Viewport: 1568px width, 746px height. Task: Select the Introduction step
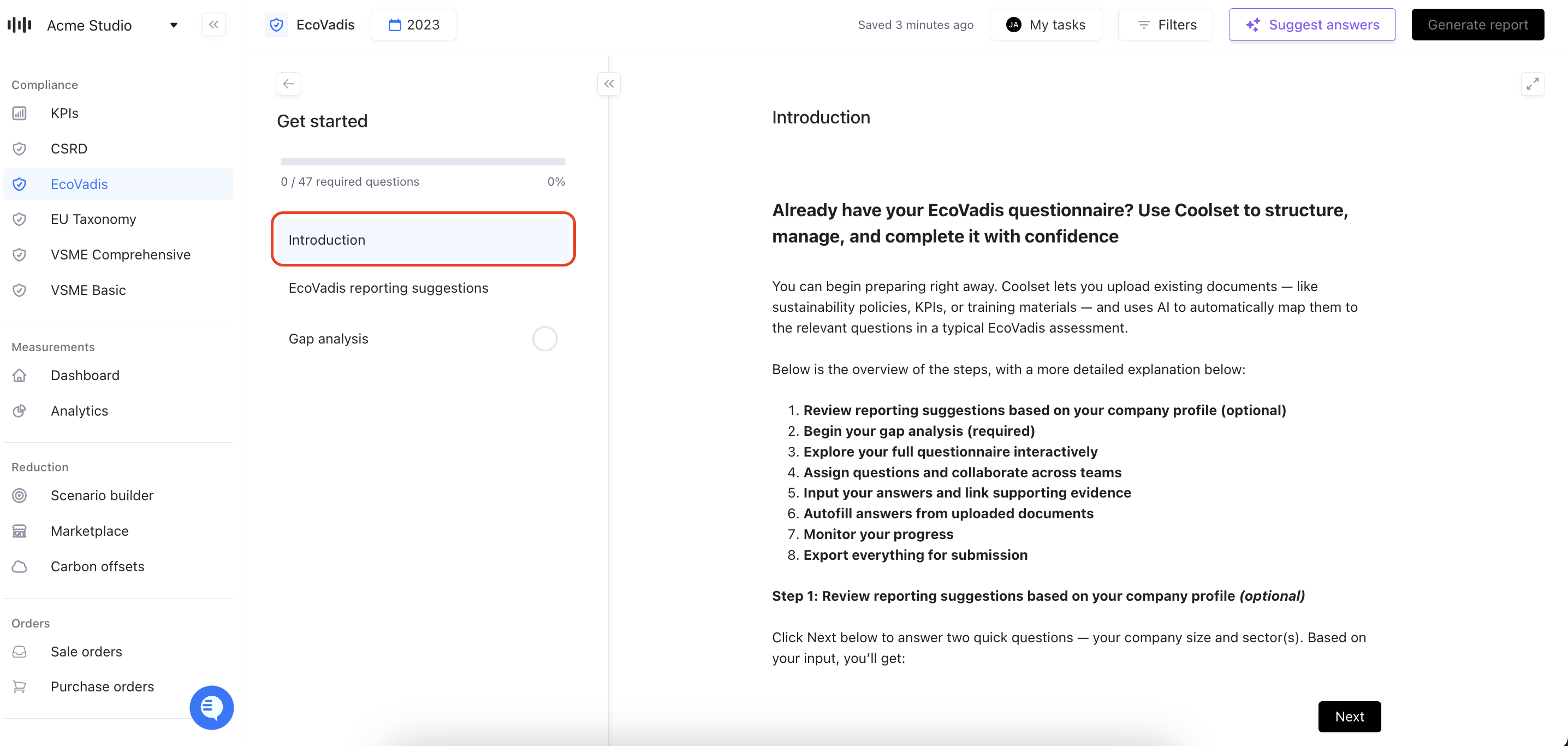(423, 239)
